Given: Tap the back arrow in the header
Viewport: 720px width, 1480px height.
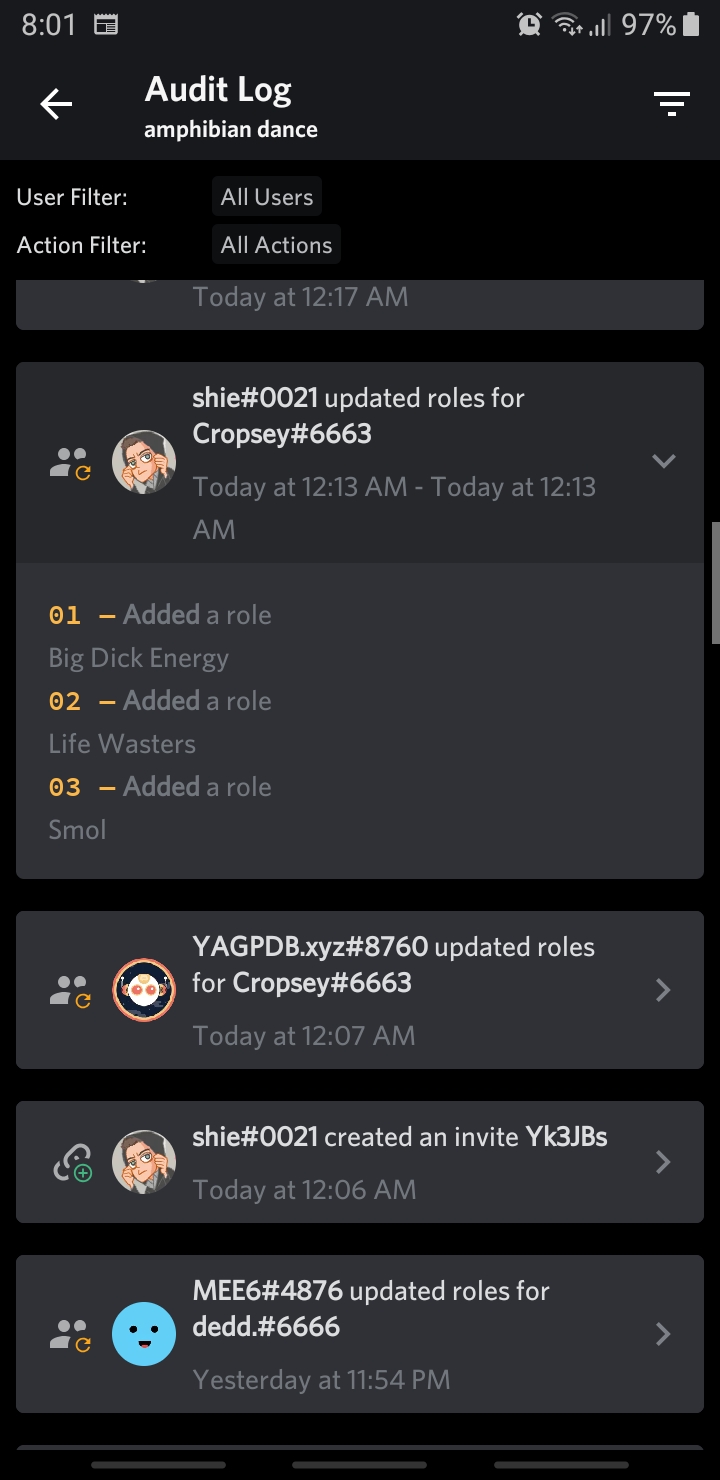Looking at the screenshot, I should 56,104.
